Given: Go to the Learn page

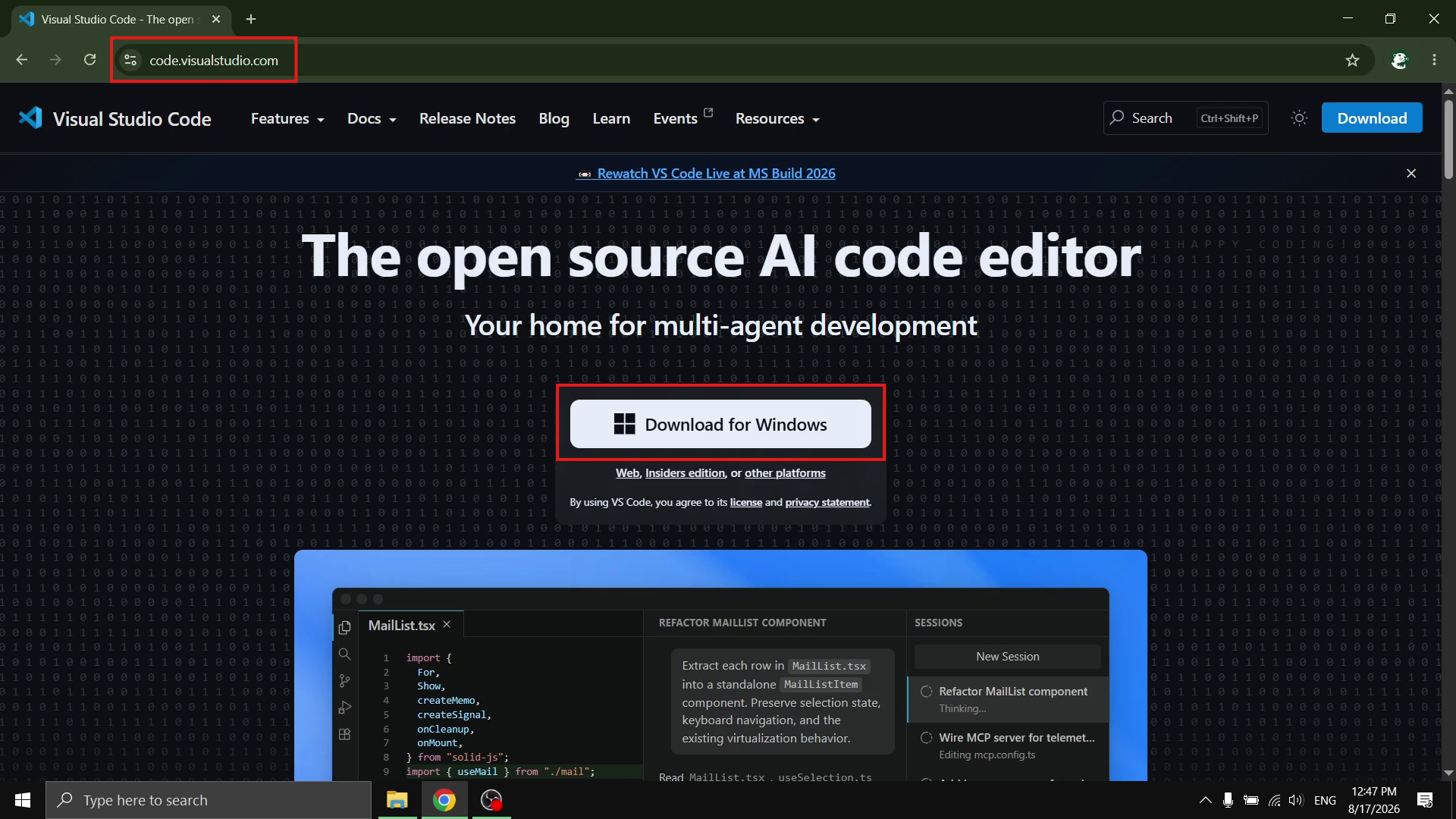Looking at the screenshot, I should 611,119.
